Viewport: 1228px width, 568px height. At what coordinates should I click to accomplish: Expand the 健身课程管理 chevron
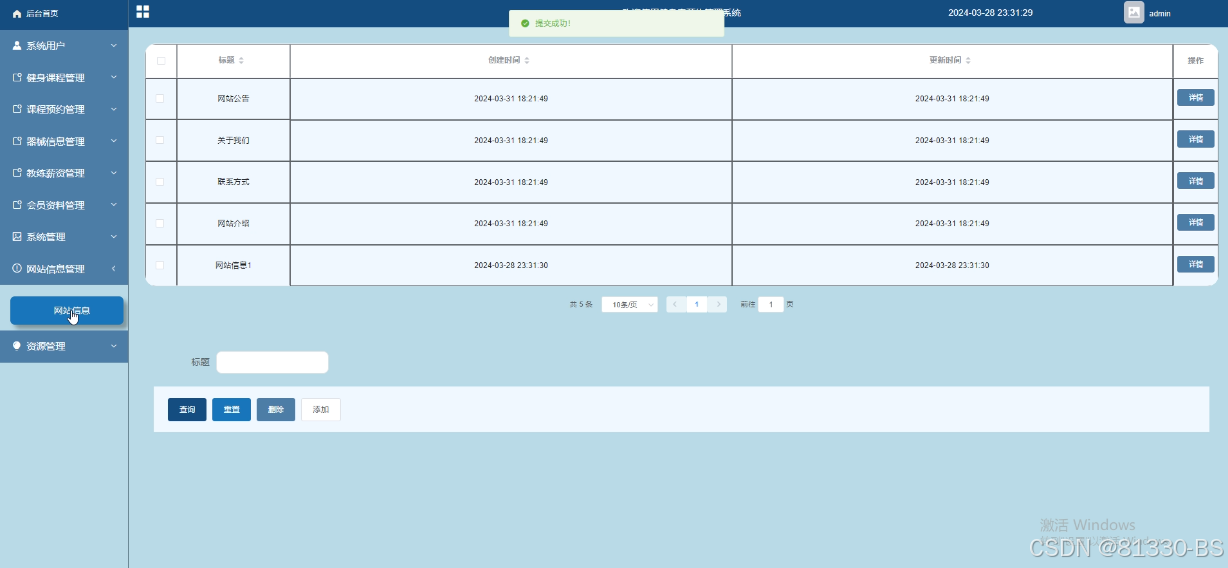click(x=113, y=77)
